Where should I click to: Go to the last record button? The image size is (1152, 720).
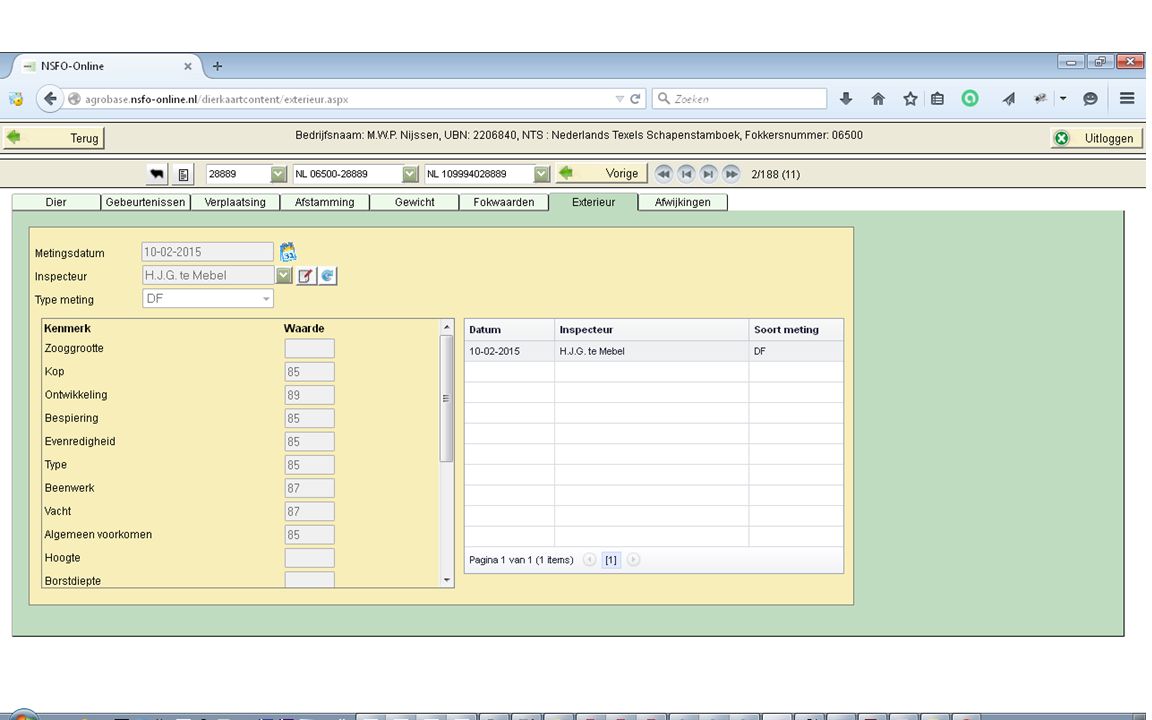pos(708,174)
